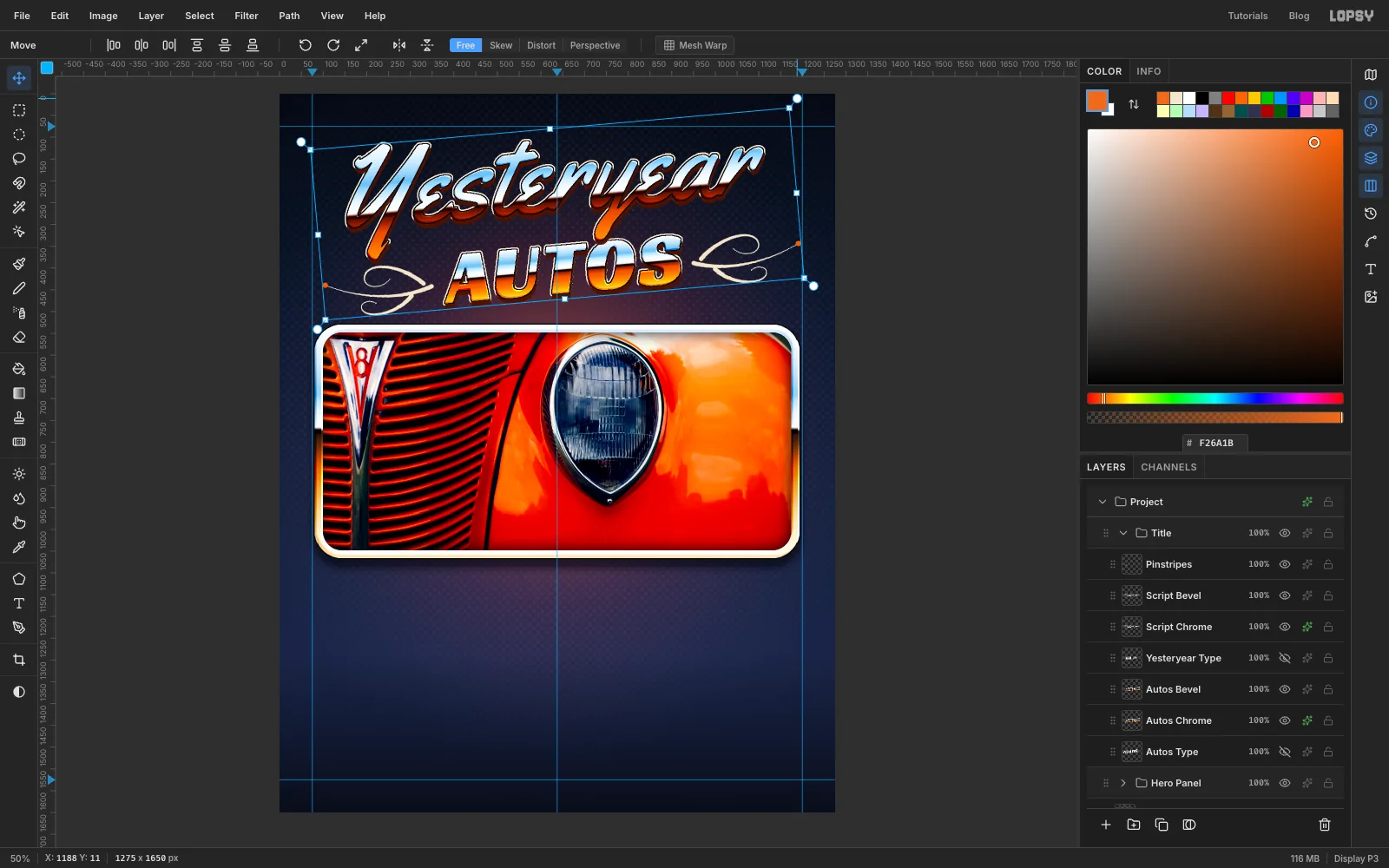The image size is (1389, 868).
Task: Select the Paint Bucket fill tool
Action: point(19,369)
